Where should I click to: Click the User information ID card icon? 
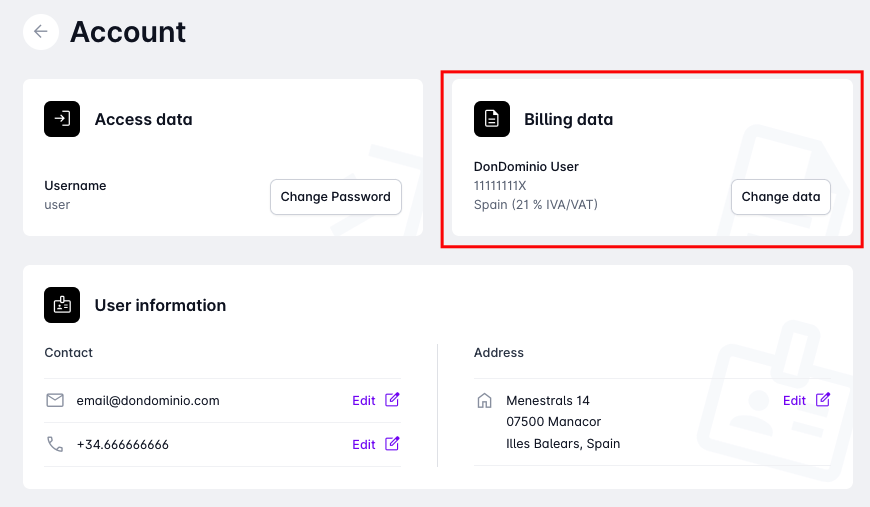[62, 305]
